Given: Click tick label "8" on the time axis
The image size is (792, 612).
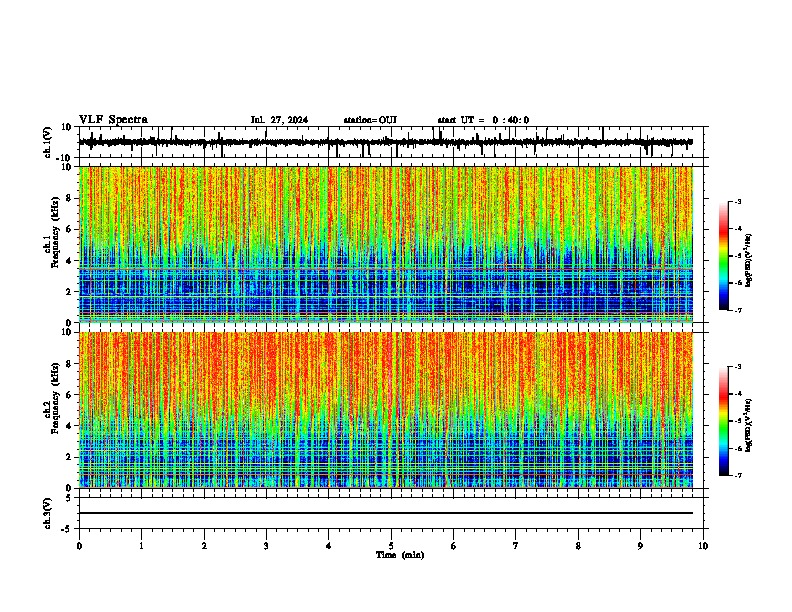Looking at the screenshot, I should [x=578, y=546].
